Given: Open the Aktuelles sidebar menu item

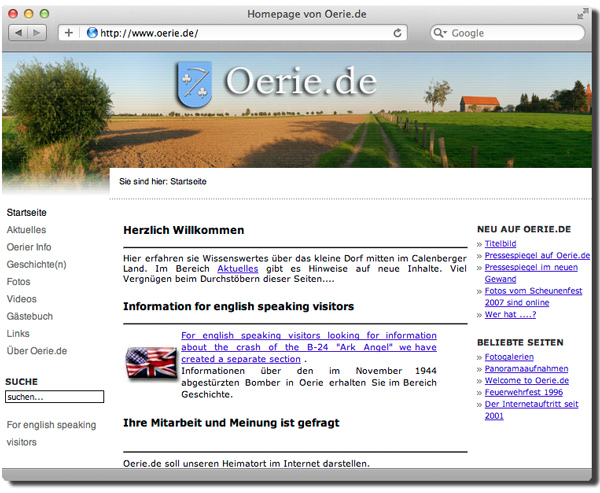Looking at the screenshot, I should [x=26, y=230].
